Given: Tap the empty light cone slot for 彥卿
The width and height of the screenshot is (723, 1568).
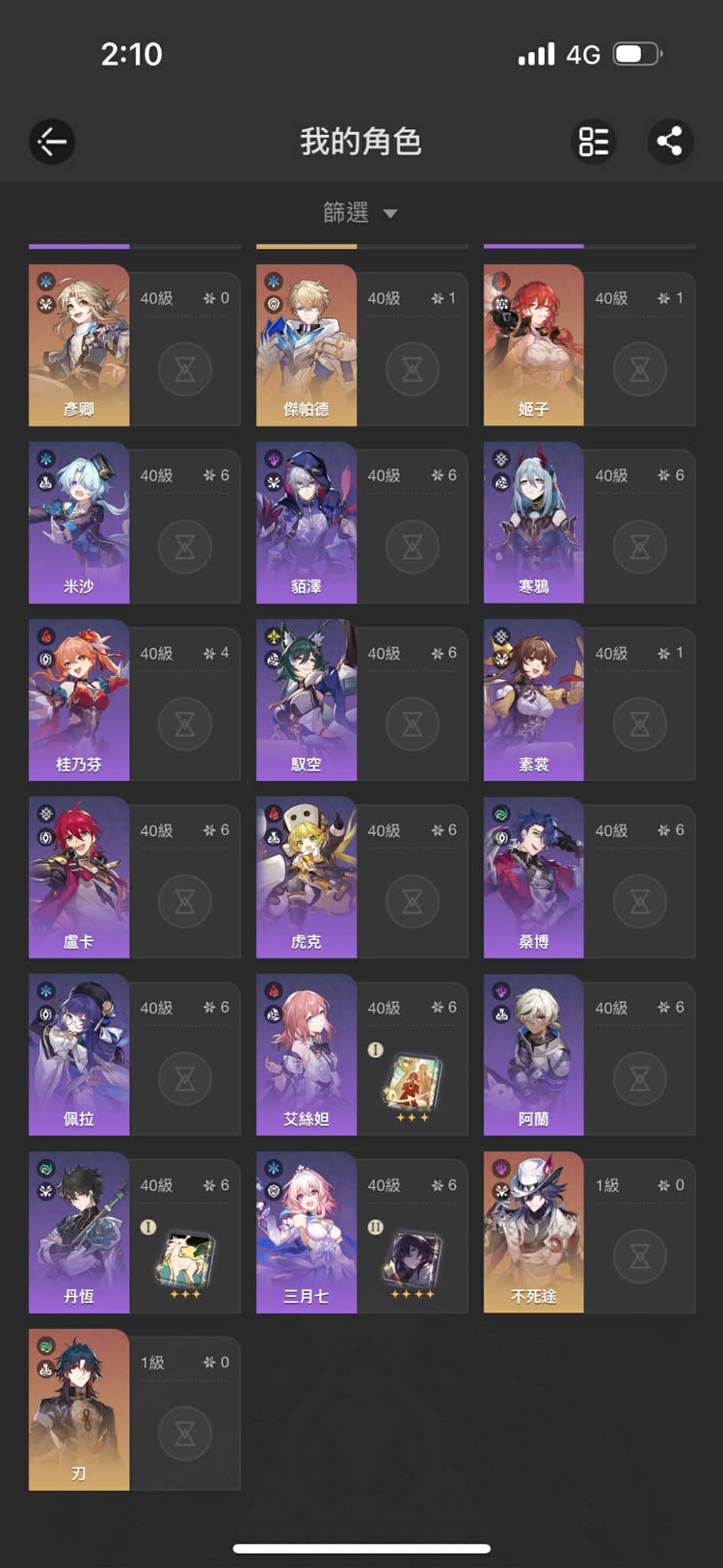Looking at the screenshot, I should [x=185, y=368].
